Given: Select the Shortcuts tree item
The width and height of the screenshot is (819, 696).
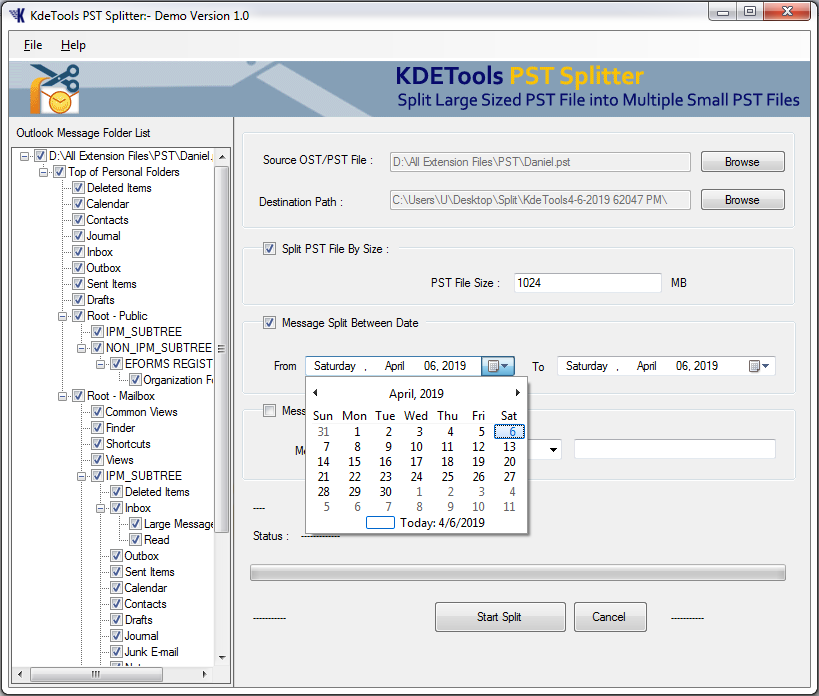Looking at the screenshot, I should tap(128, 444).
